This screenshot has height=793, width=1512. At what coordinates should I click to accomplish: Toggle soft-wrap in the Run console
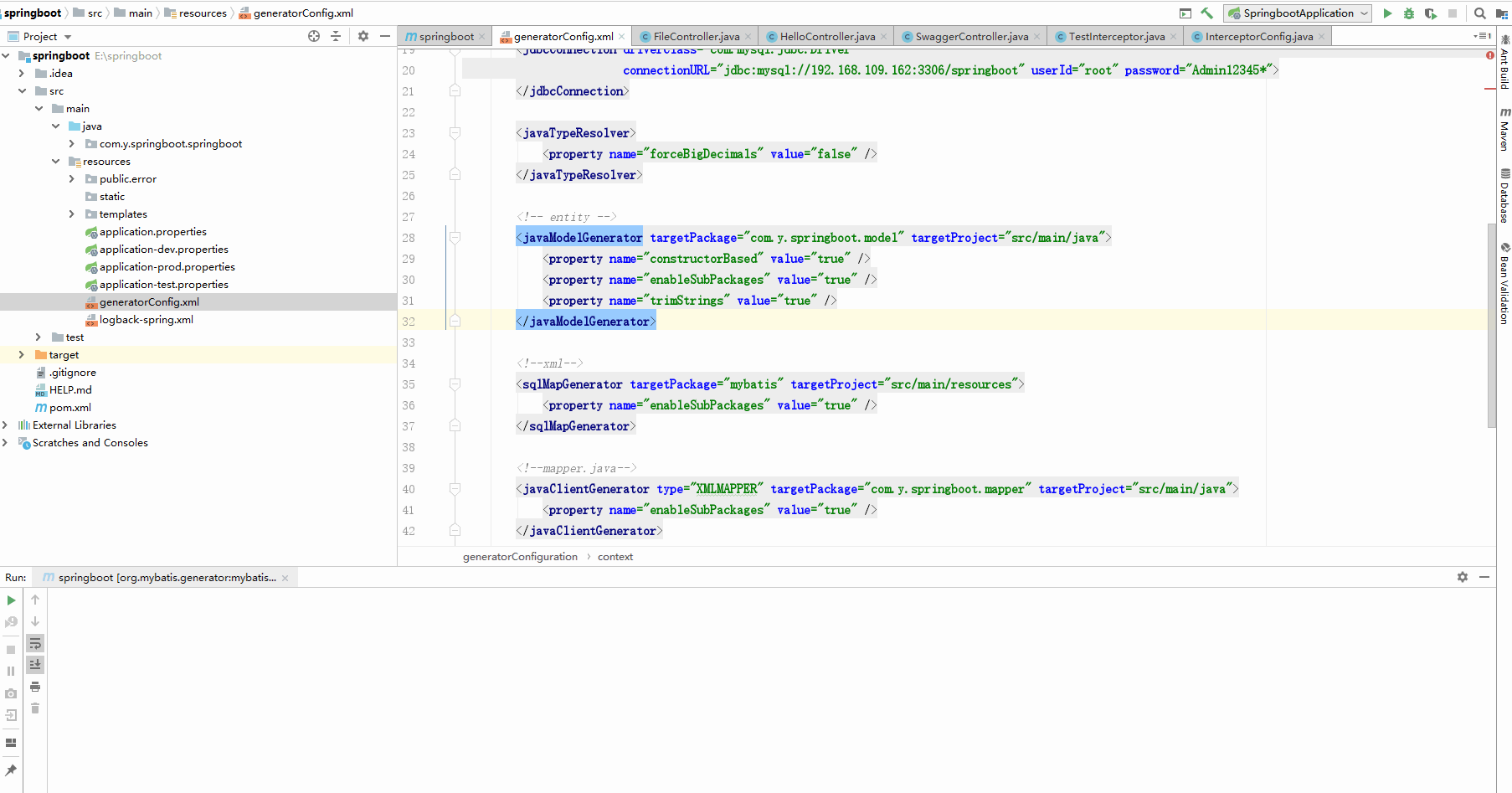pyautogui.click(x=35, y=643)
